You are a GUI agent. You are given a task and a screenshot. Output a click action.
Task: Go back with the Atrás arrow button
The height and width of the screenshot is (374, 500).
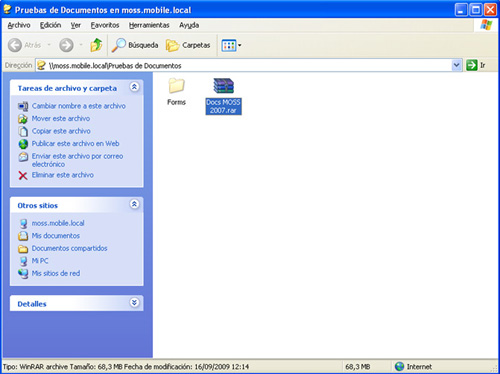pos(24,45)
